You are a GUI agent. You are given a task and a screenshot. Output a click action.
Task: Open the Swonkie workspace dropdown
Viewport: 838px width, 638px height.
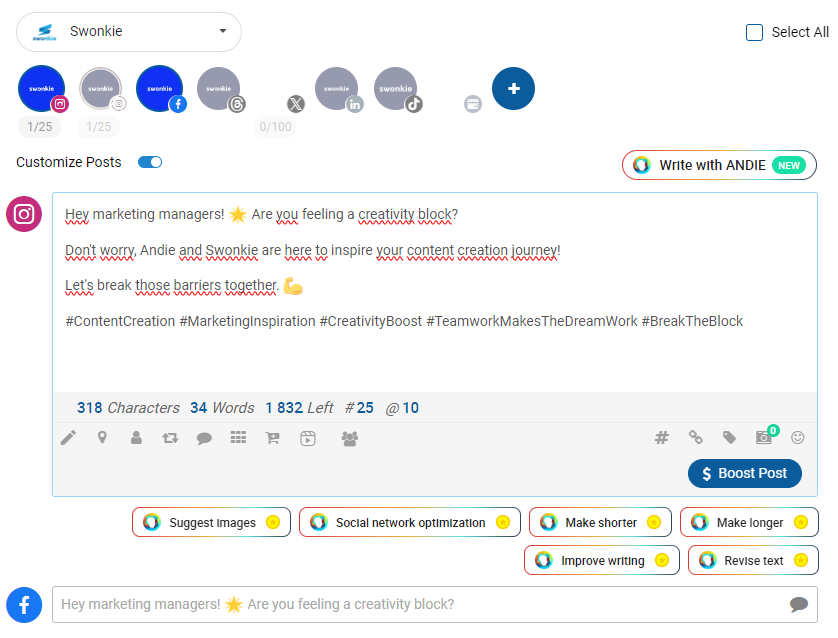tap(129, 32)
